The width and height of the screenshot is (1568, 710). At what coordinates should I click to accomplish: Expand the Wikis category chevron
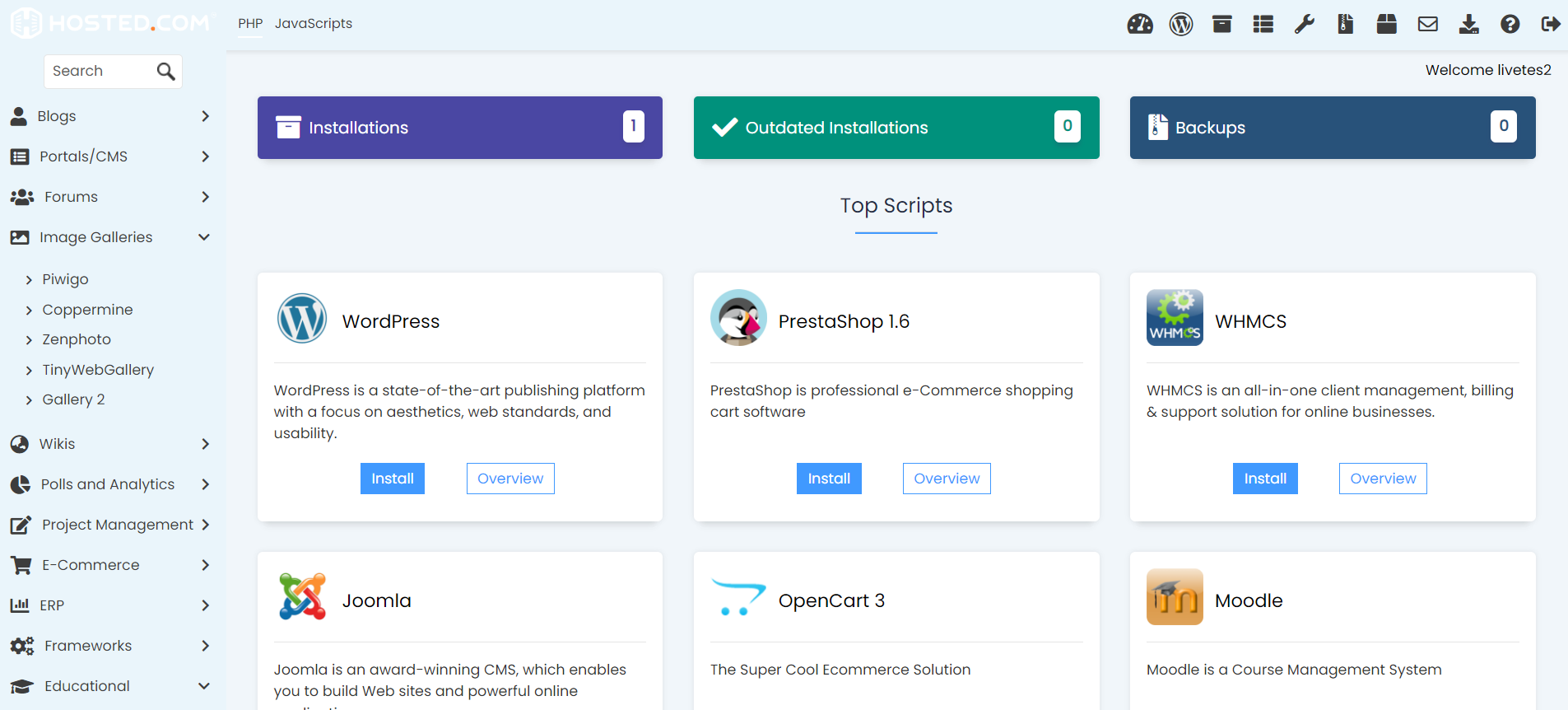pos(205,444)
